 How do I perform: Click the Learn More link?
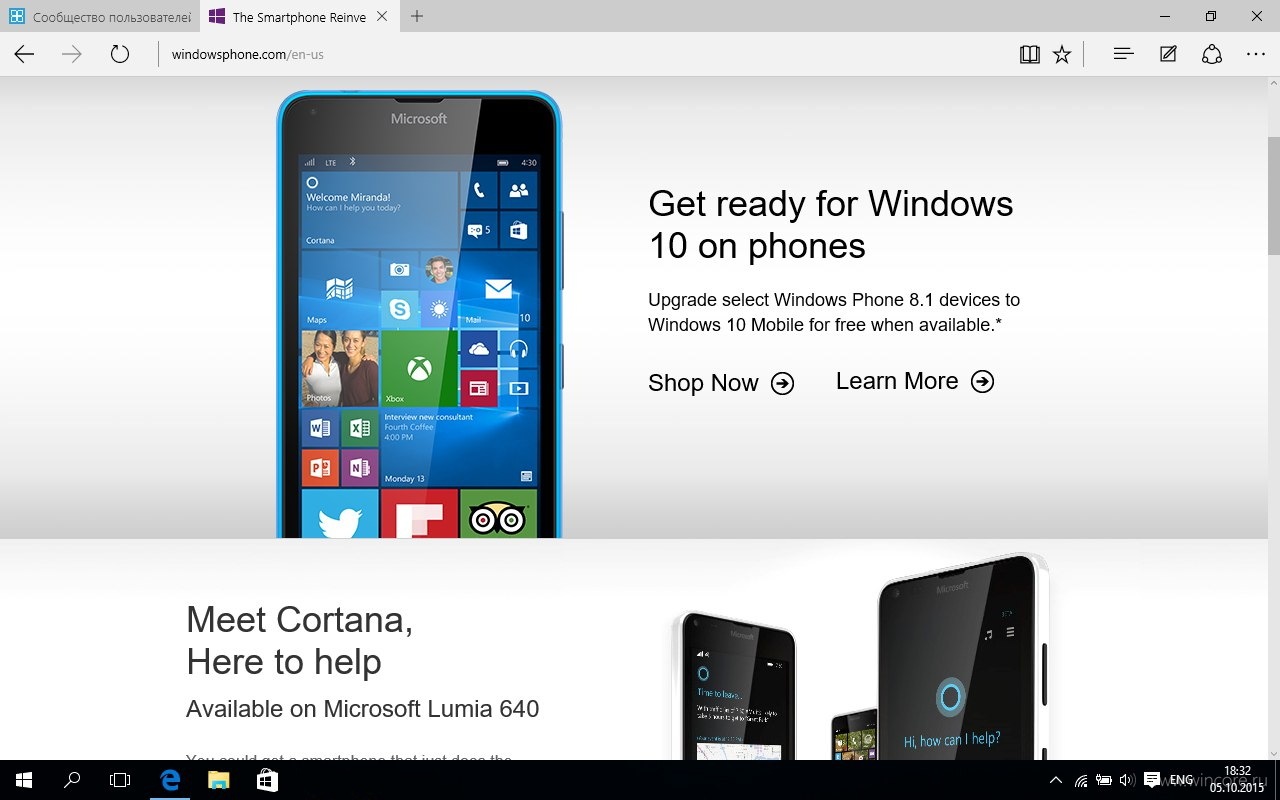(915, 381)
